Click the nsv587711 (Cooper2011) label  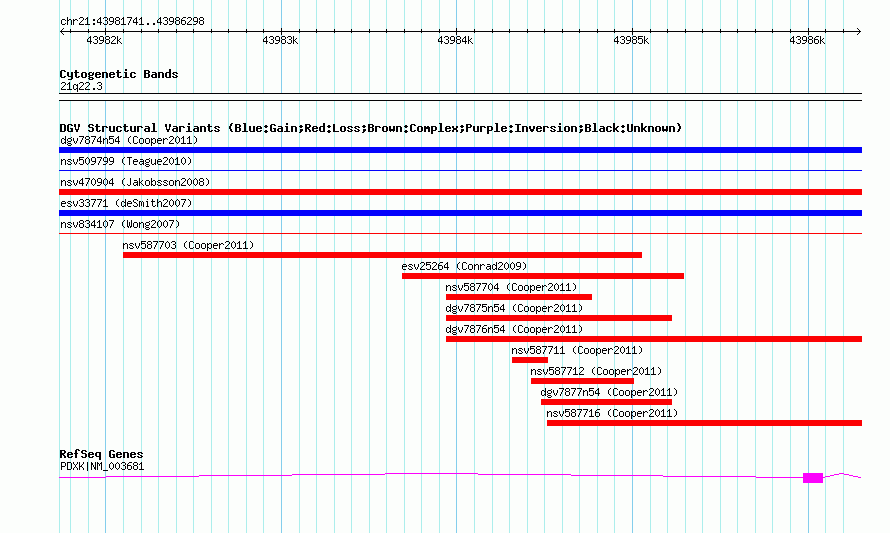[x=577, y=350]
